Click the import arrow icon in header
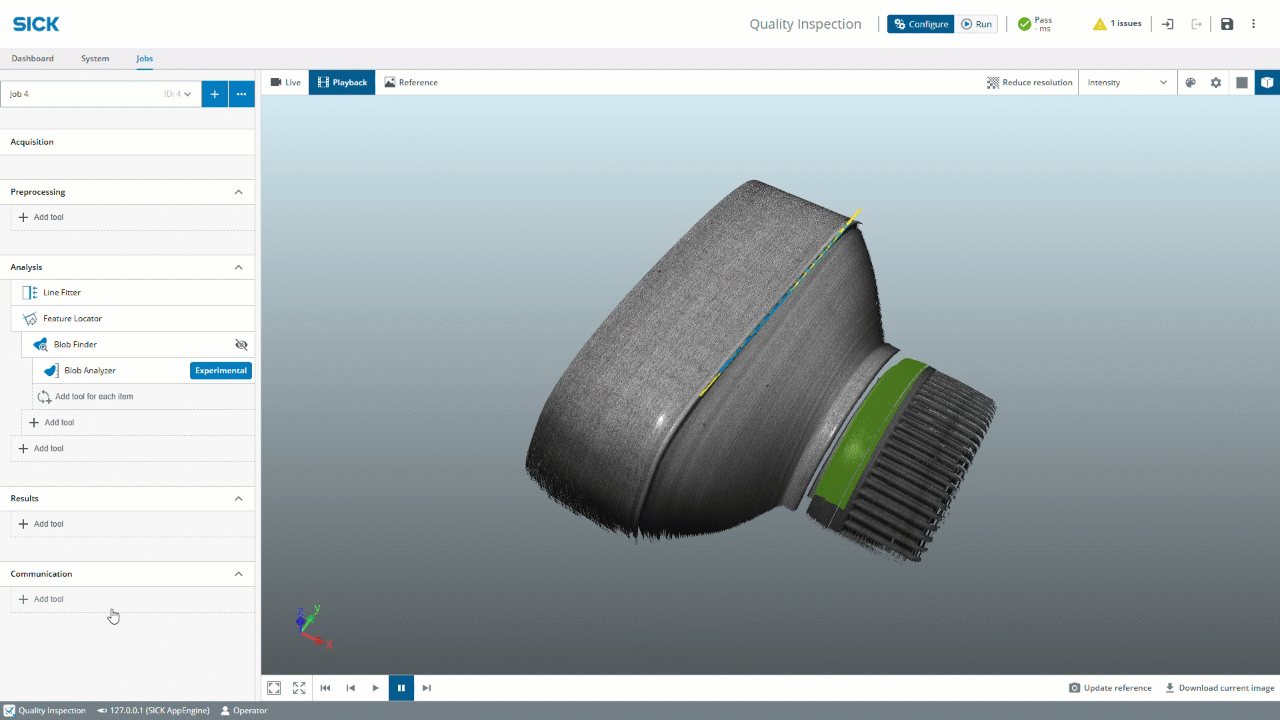The height and width of the screenshot is (720, 1280). pyautogui.click(x=1167, y=24)
